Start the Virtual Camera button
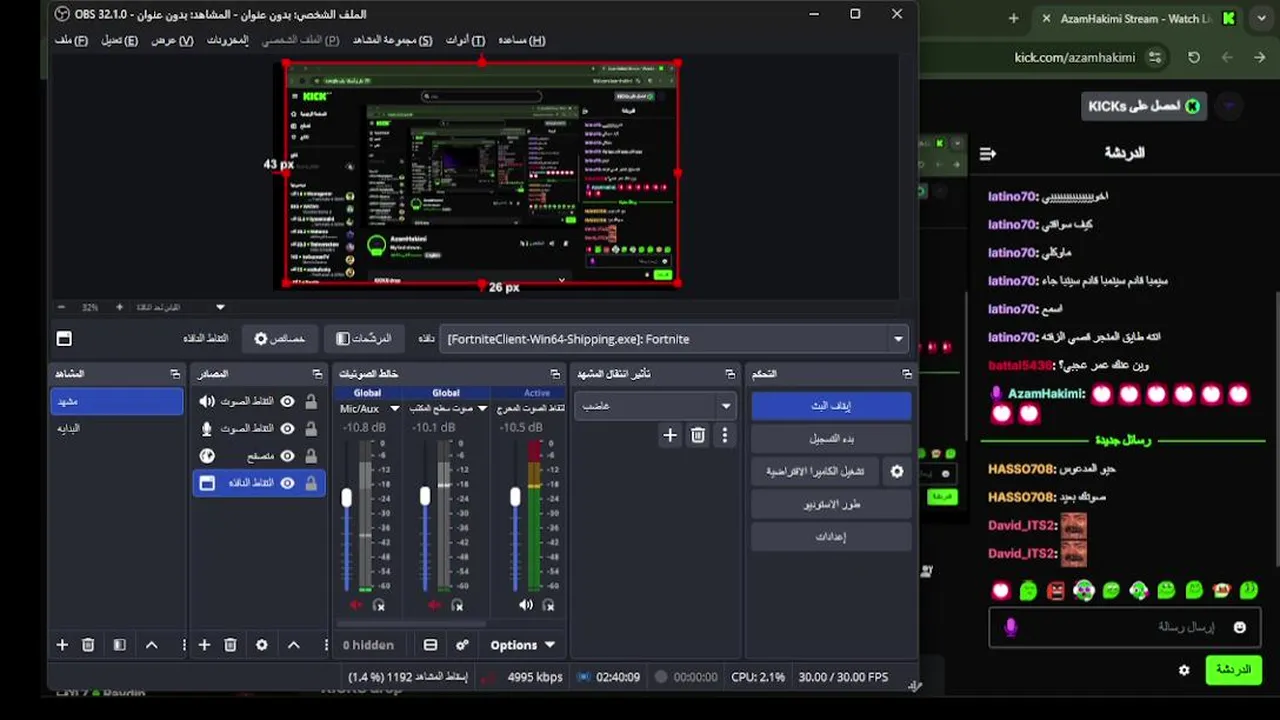The image size is (1280, 720). [815, 471]
